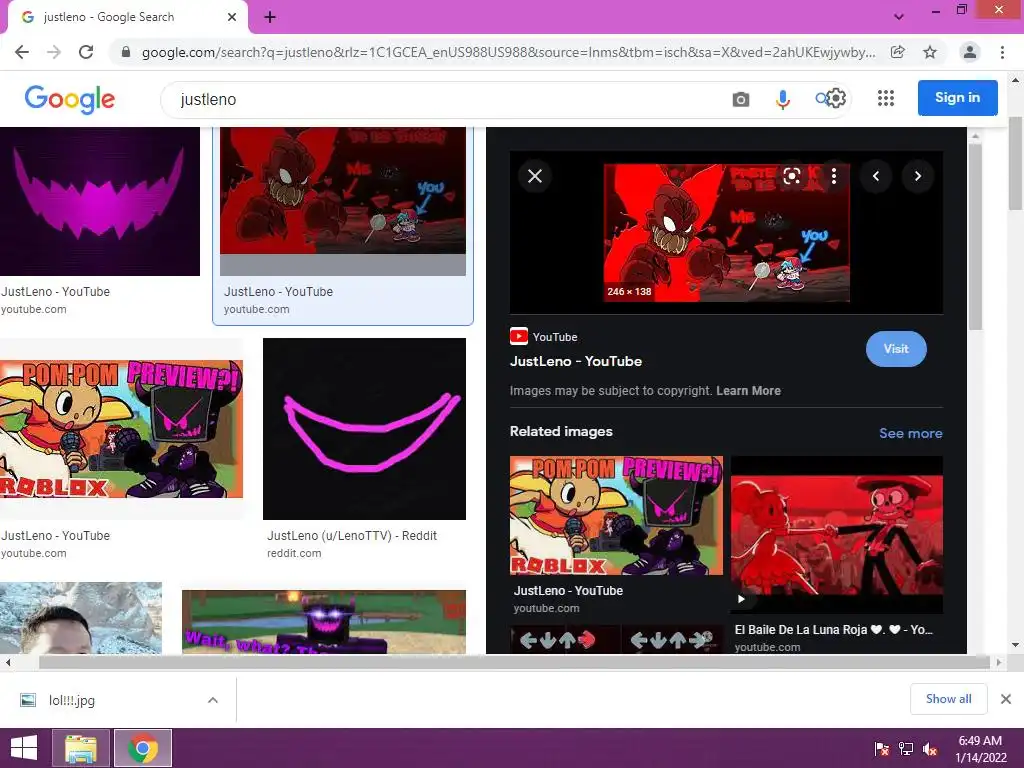Open the Chrome three-dot menu
1024x768 pixels.
pyautogui.click(x=1002, y=52)
